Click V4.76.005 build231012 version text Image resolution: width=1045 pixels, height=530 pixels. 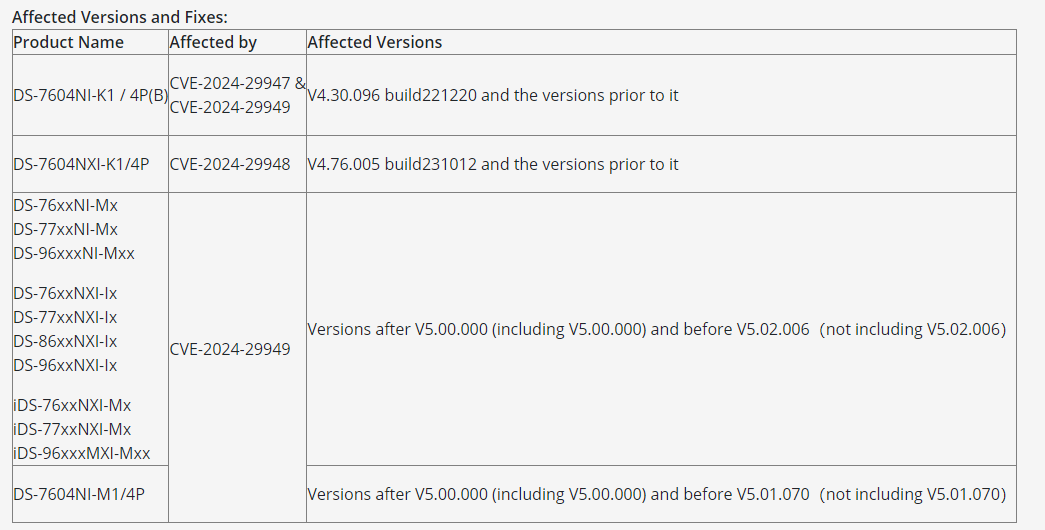pyautogui.click(x=392, y=164)
